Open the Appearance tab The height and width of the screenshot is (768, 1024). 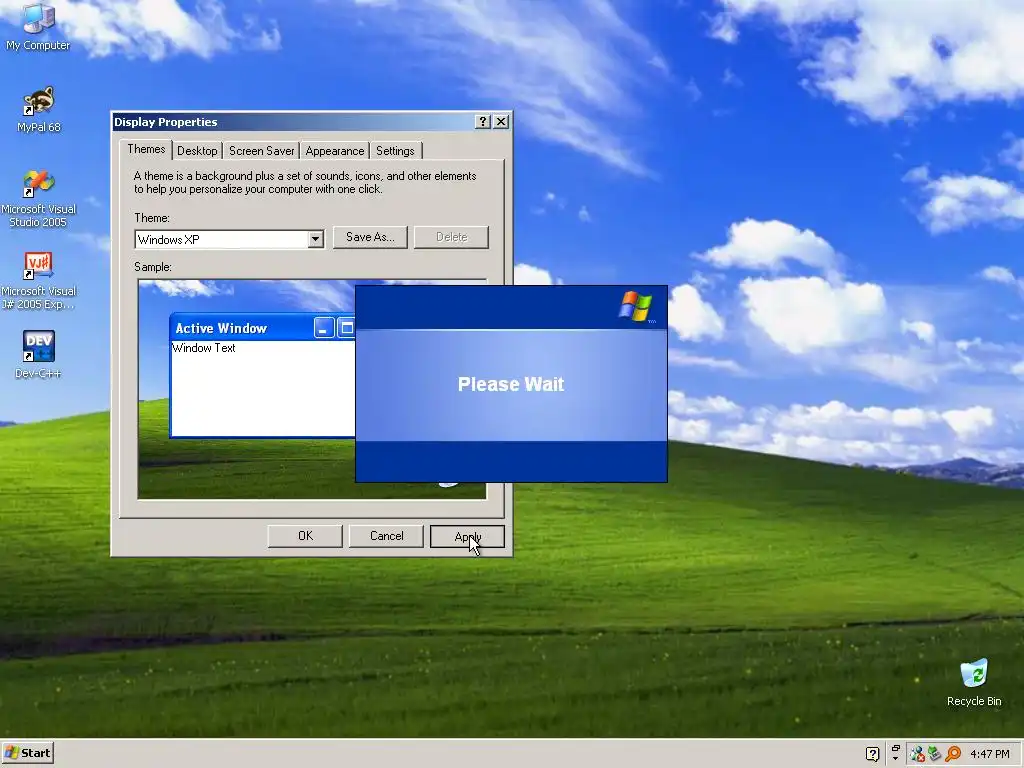tap(334, 151)
